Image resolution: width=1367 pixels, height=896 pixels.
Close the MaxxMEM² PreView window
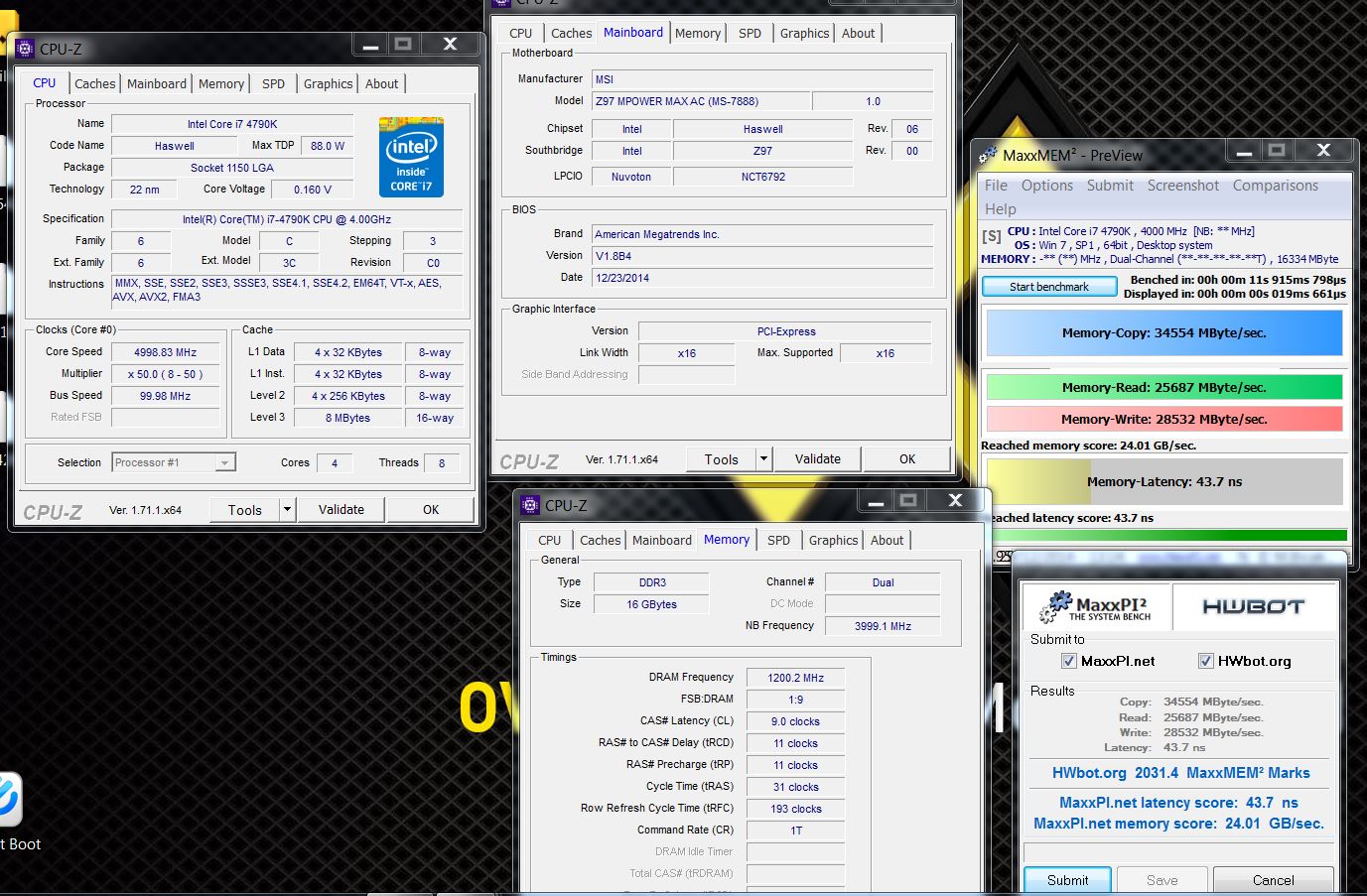point(1323,150)
